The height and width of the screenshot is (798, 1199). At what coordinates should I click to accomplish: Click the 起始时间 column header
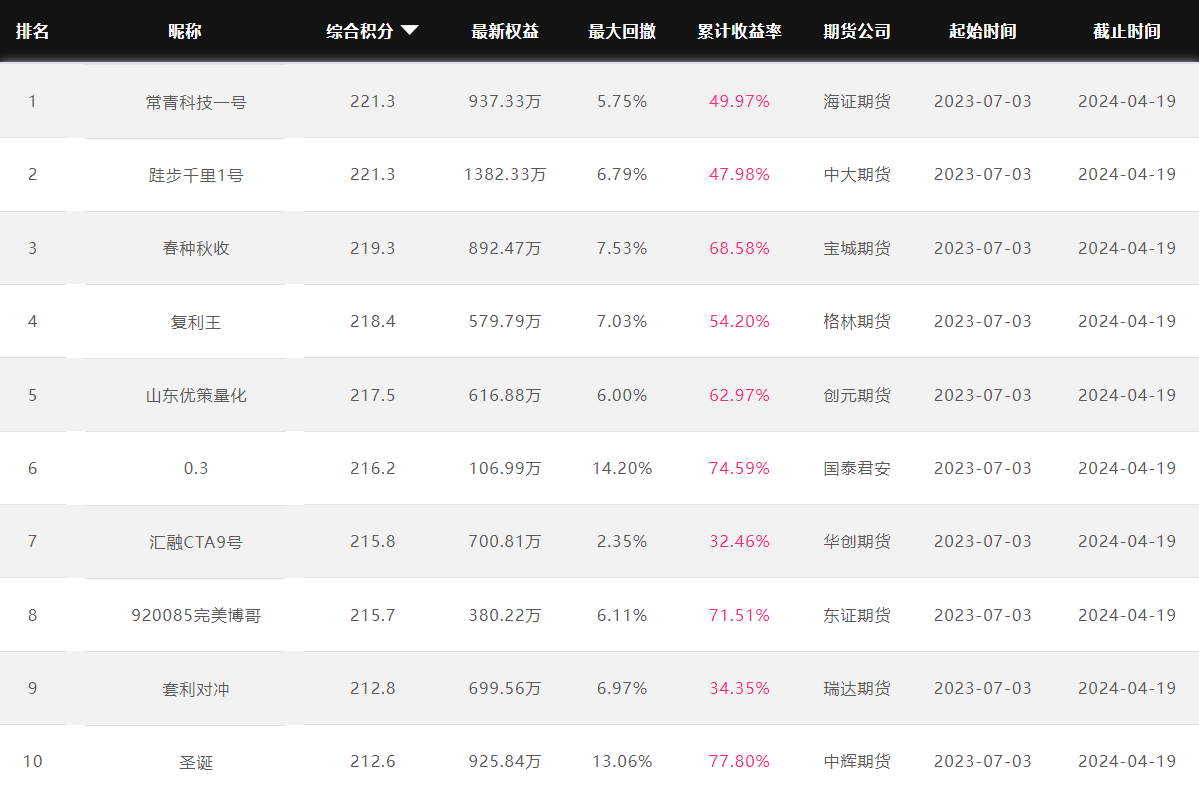[x=983, y=31]
